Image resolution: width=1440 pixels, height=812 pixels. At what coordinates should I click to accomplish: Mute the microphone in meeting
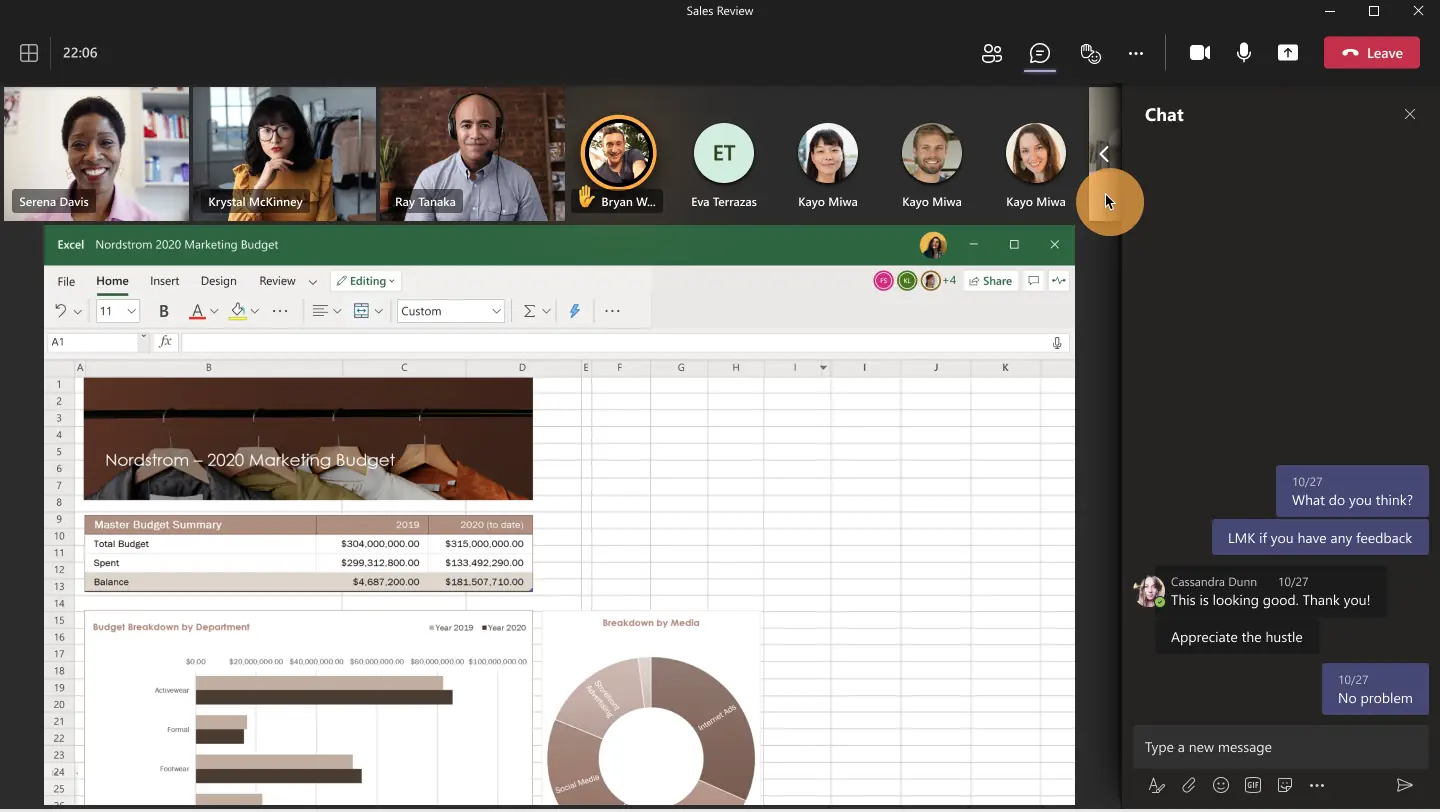click(1243, 53)
